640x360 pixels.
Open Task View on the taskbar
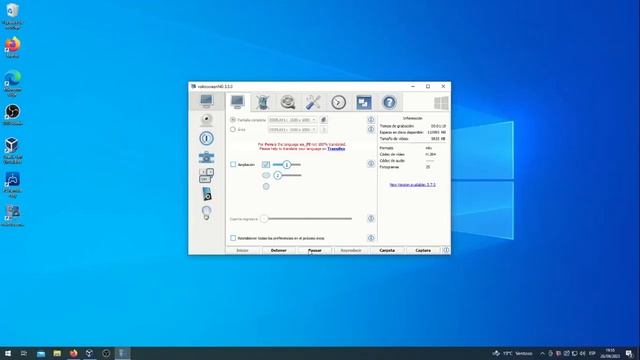click(24, 353)
